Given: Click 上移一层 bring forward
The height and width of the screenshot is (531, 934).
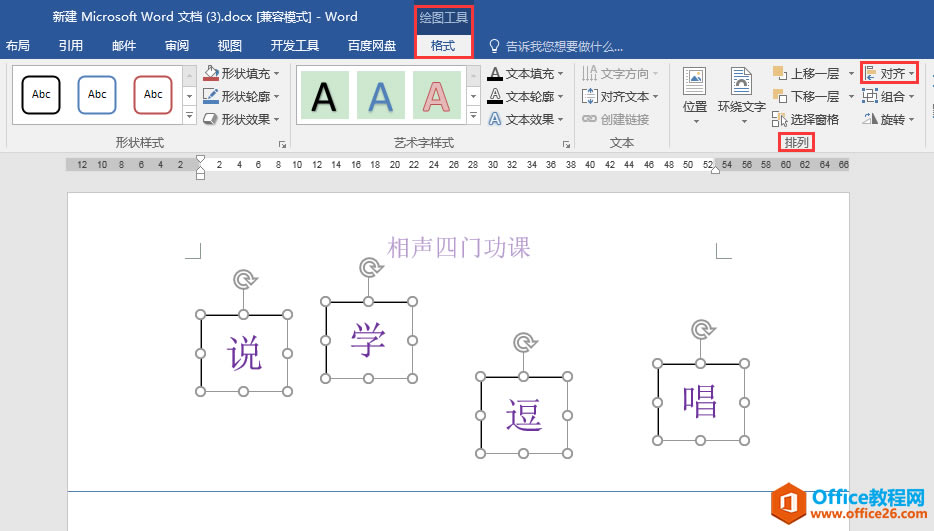Looking at the screenshot, I should click(807, 73).
